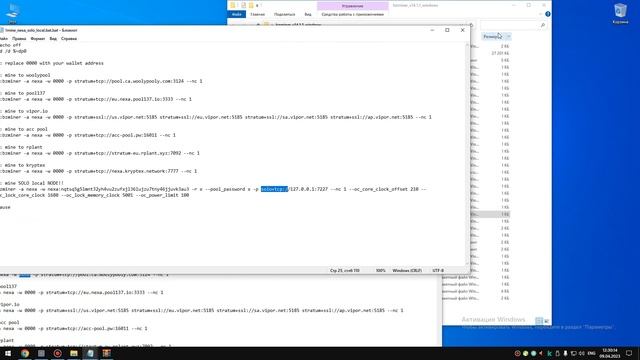This screenshot has height=360, width=640.
Task: Click the microphone tray icon
Action: [565, 353]
